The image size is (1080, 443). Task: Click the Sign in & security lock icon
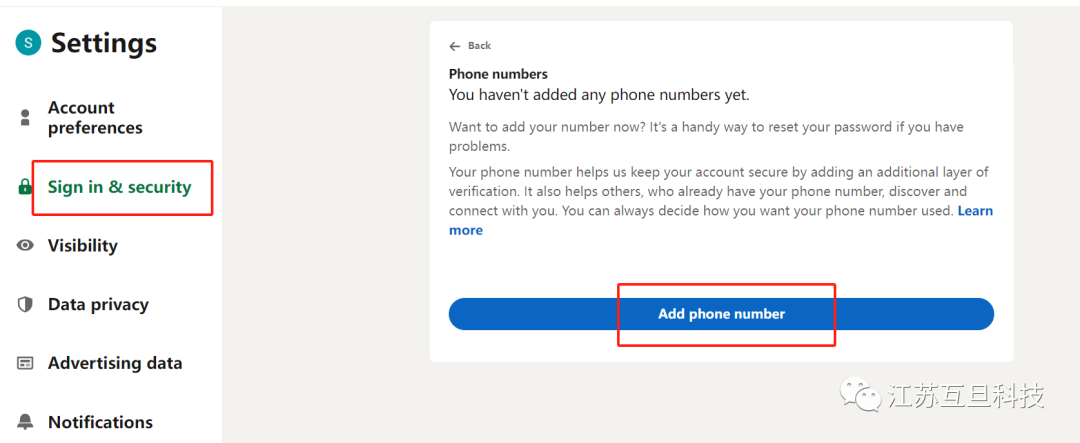(26, 187)
